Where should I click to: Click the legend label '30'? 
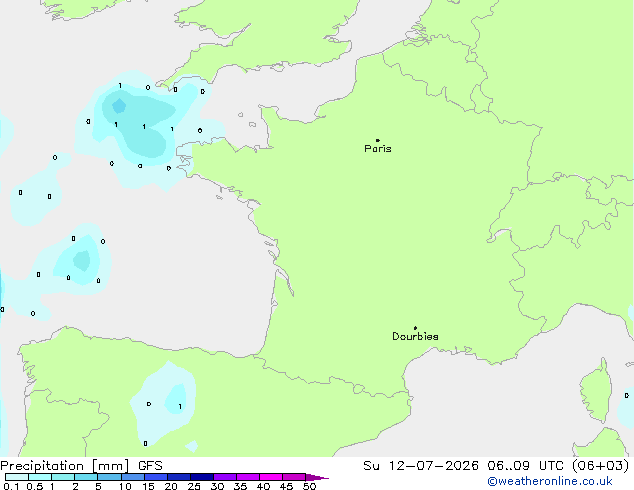pyautogui.click(x=217, y=486)
